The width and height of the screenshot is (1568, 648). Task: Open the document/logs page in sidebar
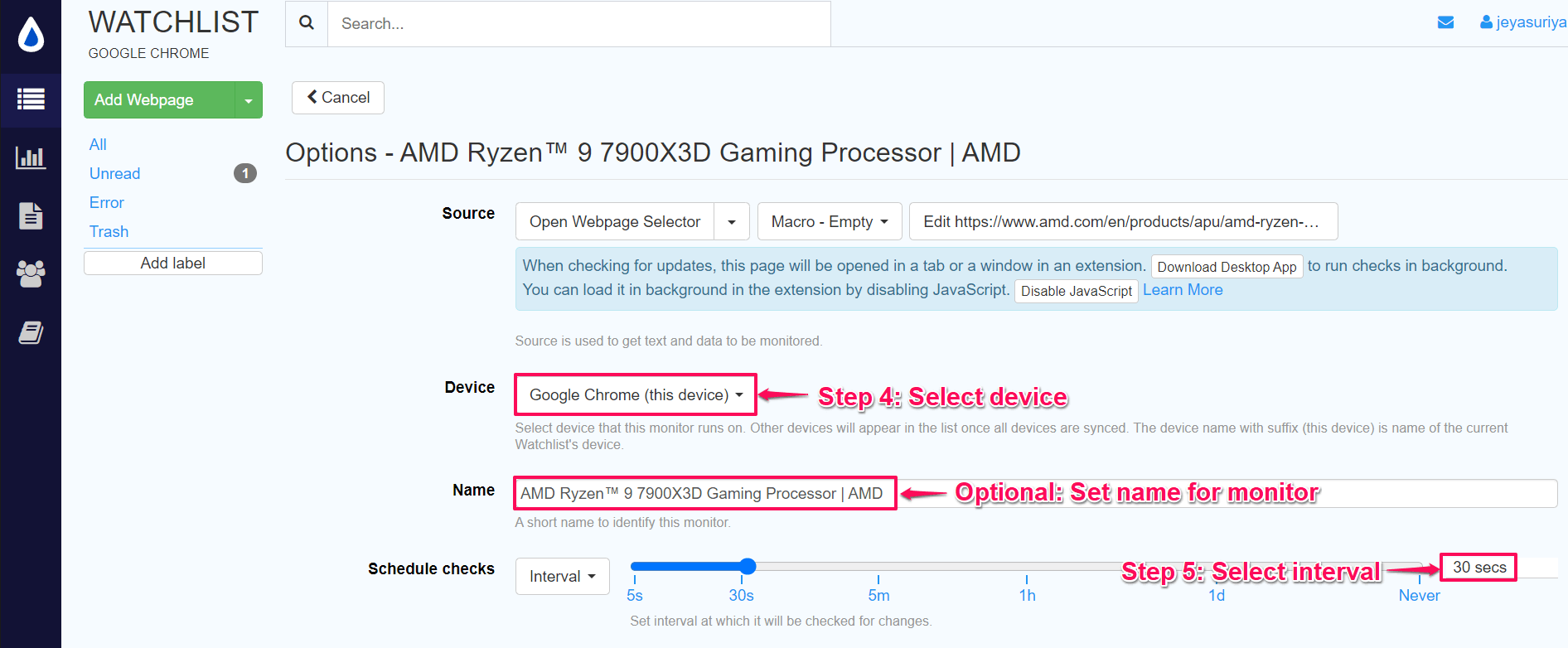click(x=31, y=215)
